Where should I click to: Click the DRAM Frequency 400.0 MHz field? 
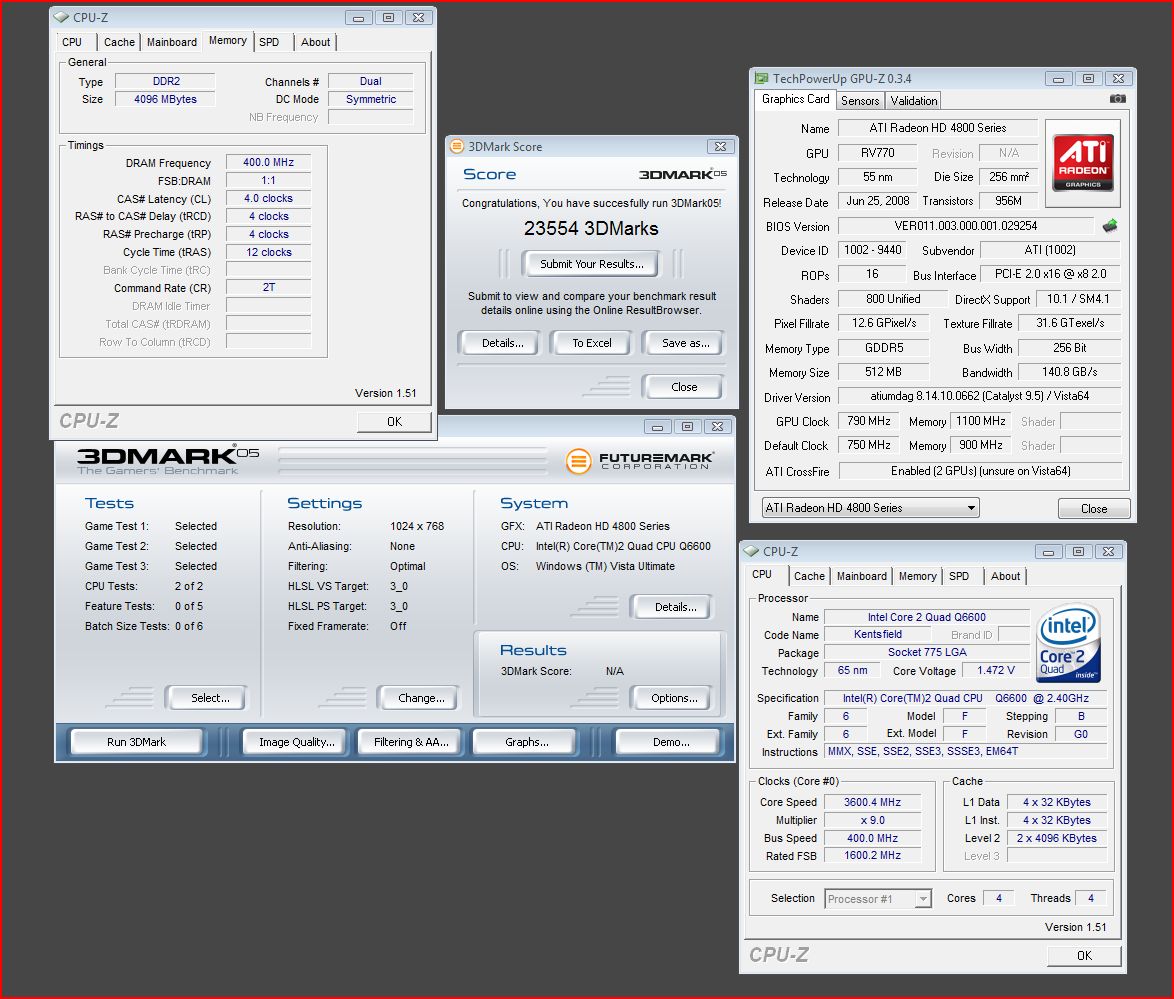click(x=268, y=163)
